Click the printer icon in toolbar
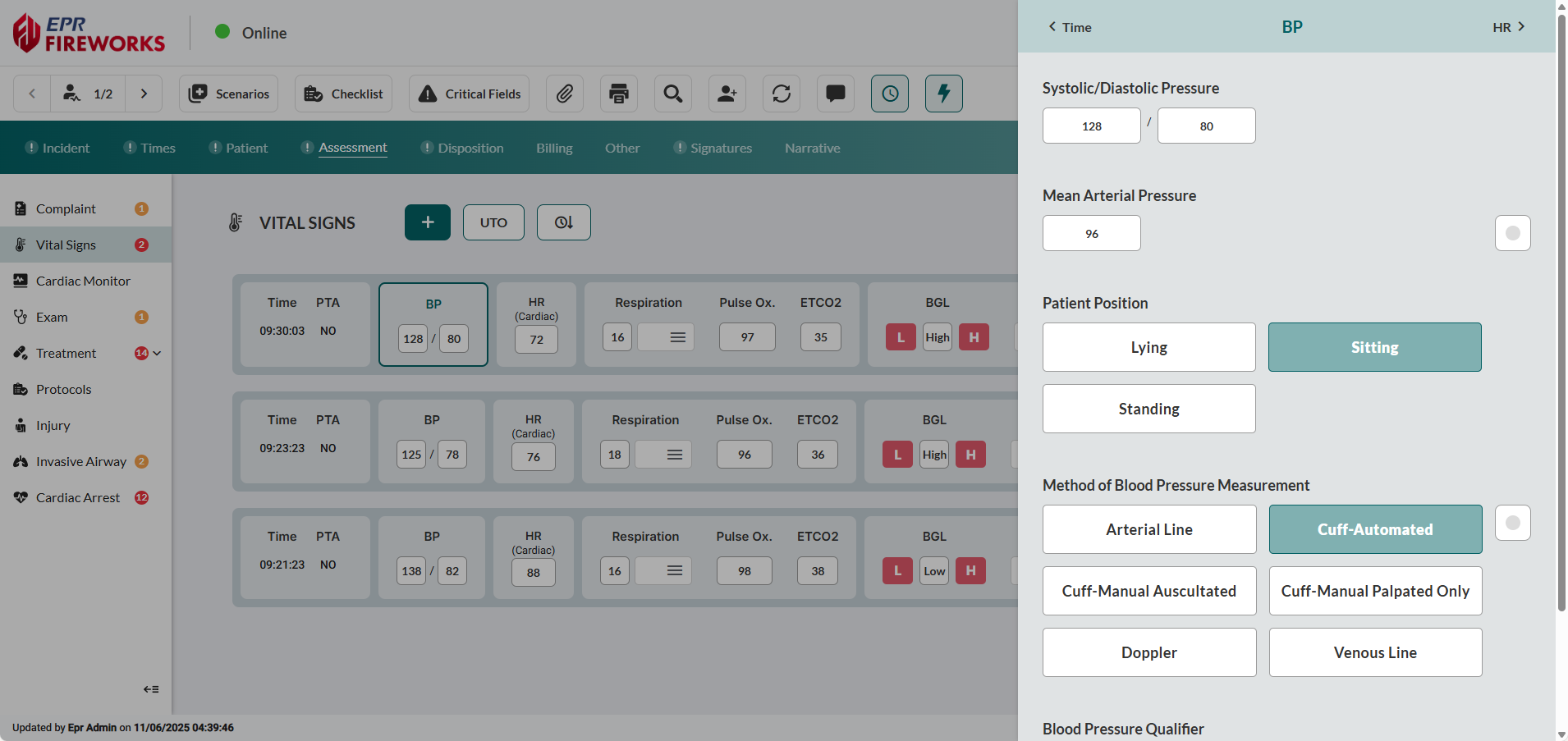Image resolution: width=1568 pixels, height=741 pixels. pyautogui.click(x=619, y=94)
